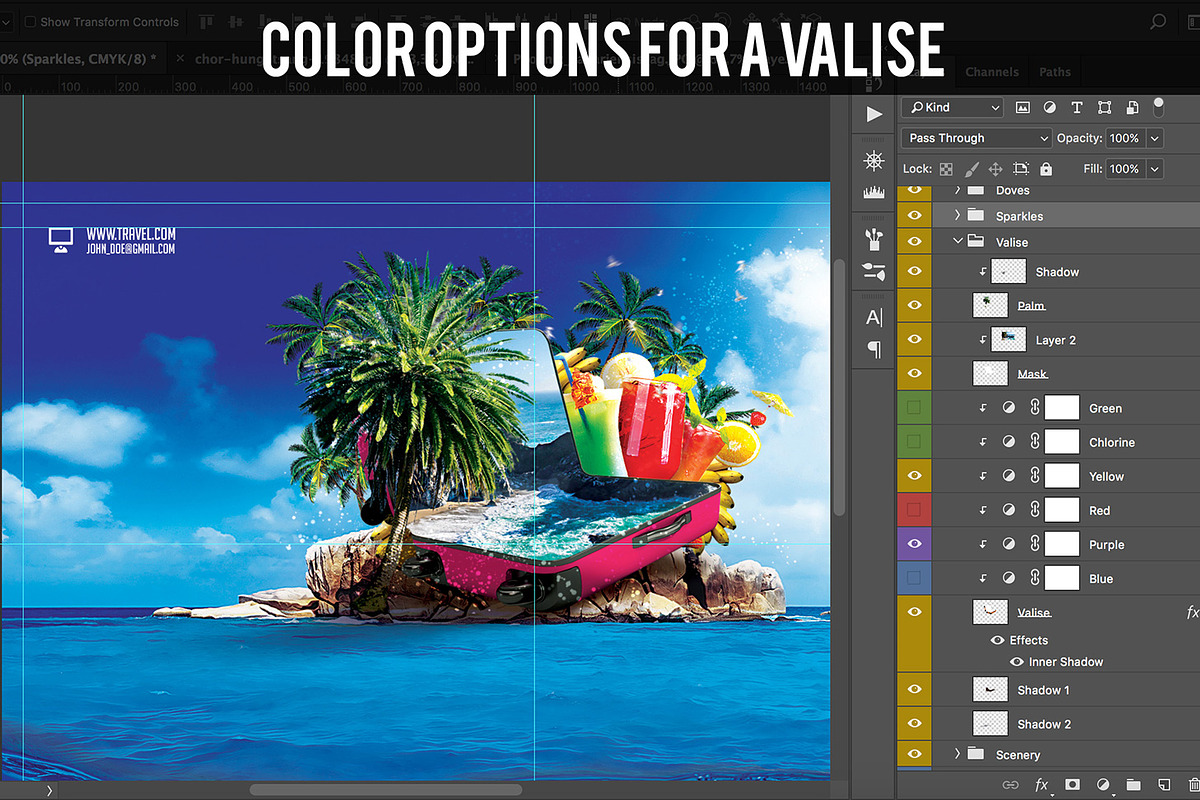Create new adjustment layer icon

coord(1103,785)
